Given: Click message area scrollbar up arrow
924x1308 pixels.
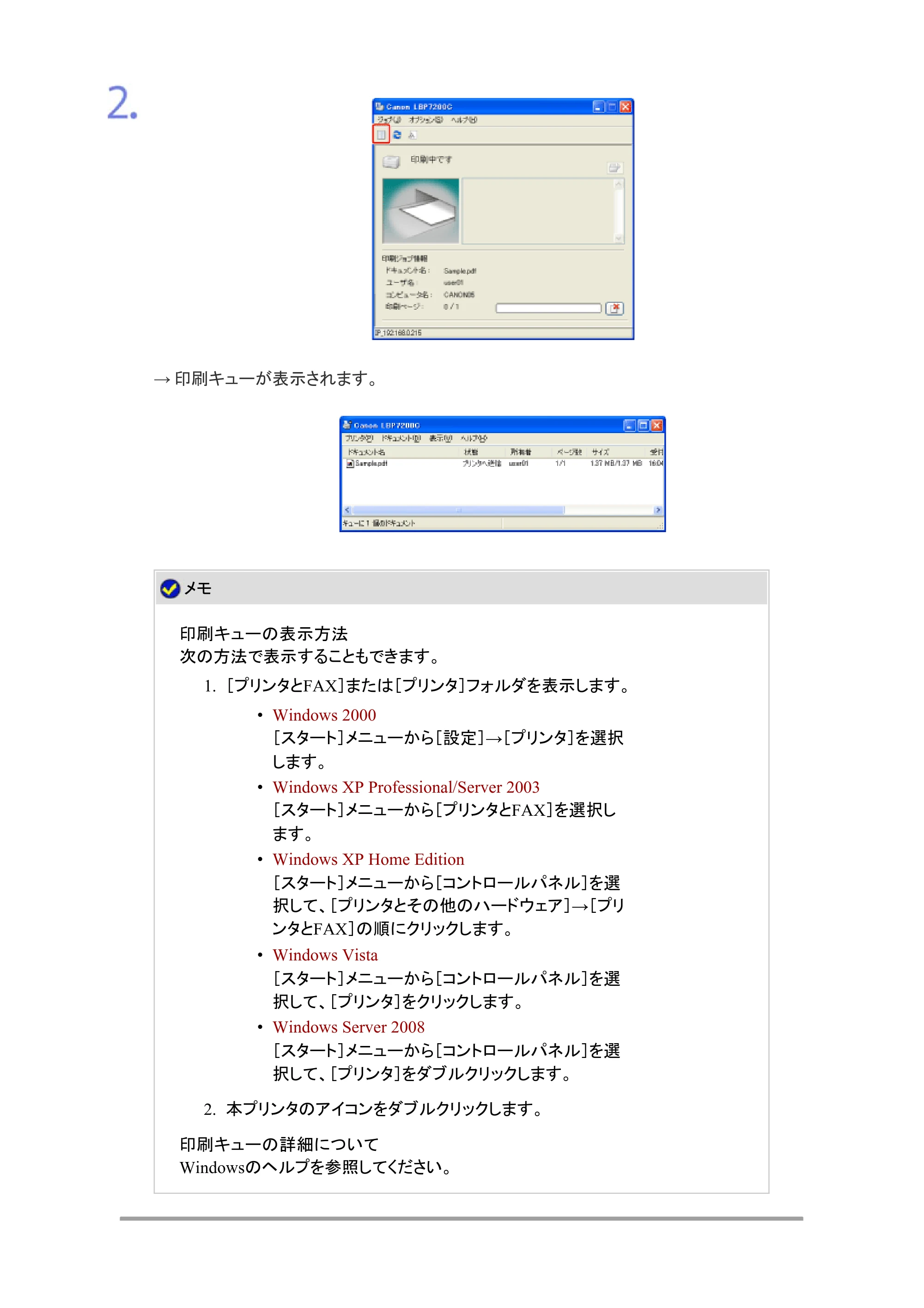Looking at the screenshot, I should click(x=619, y=184).
